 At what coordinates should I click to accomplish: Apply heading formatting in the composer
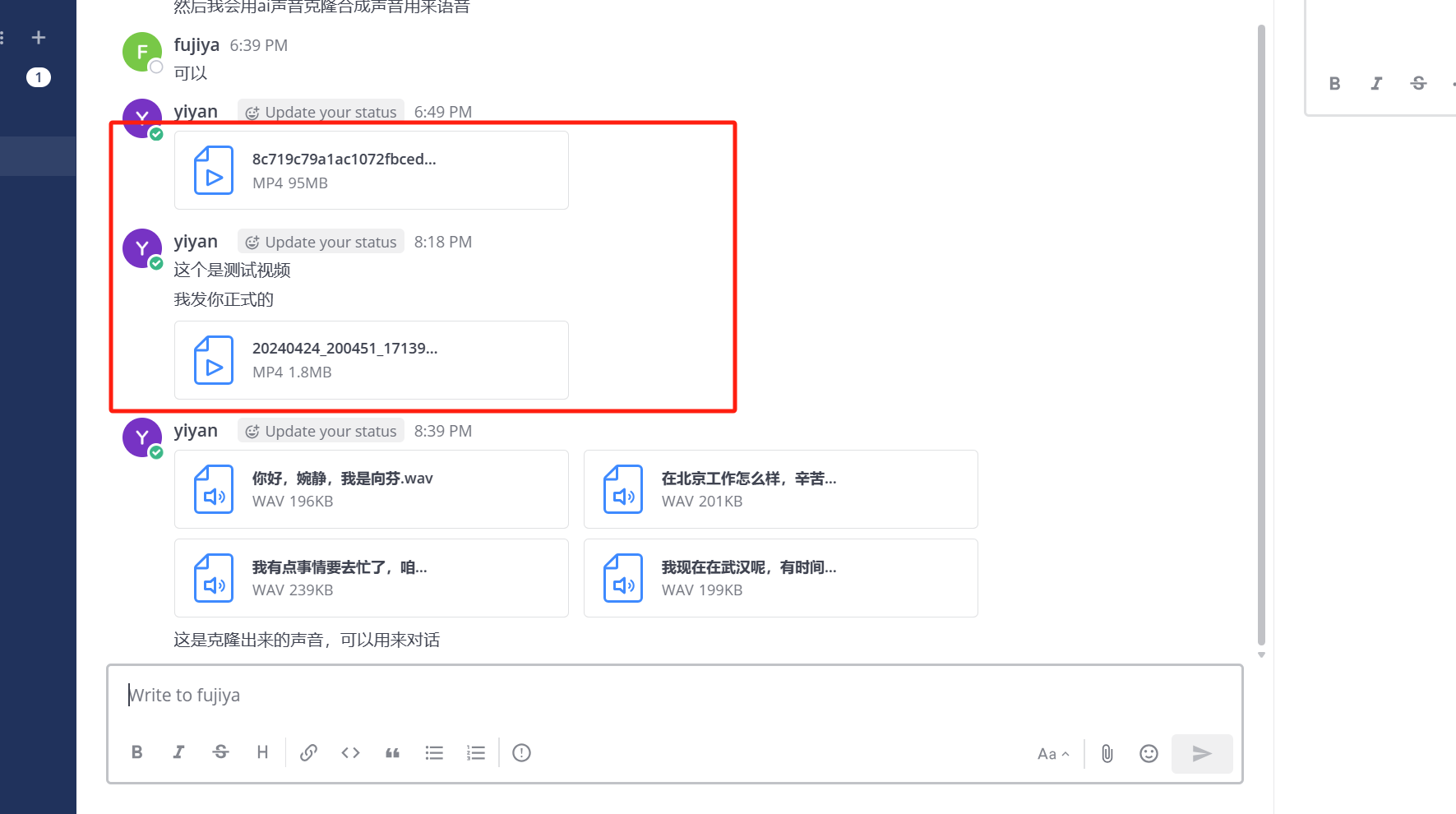[262, 752]
